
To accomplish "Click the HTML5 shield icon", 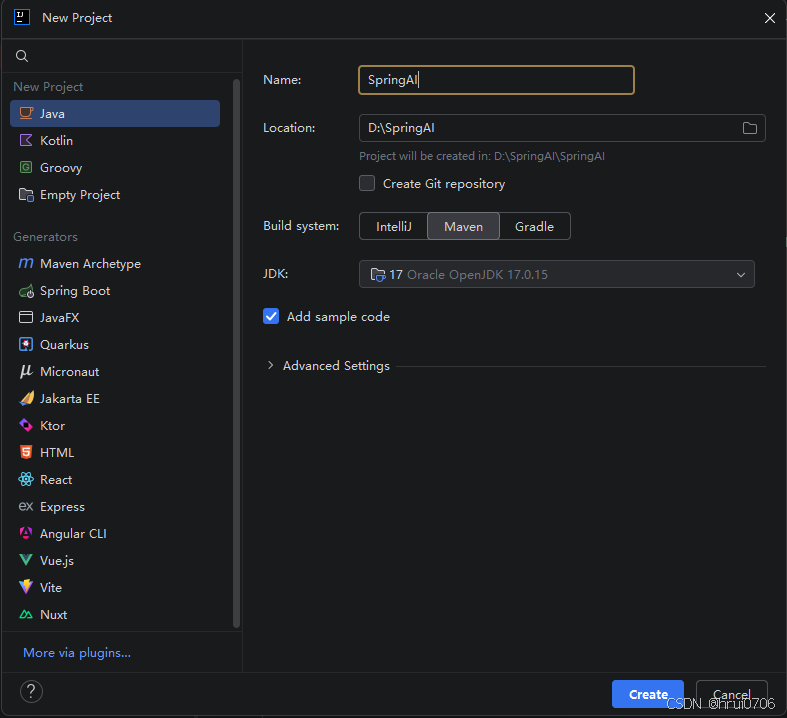I will click(26, 452).
